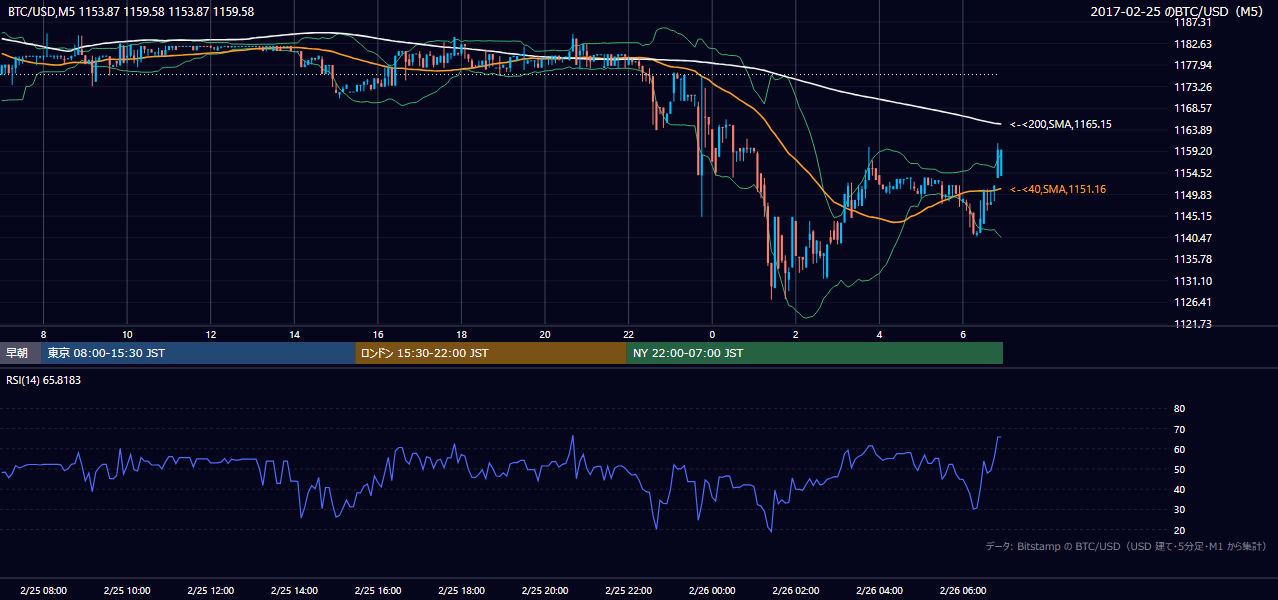Click the 2/25 14:00 date label

pyautogui.click(x=294, y=591)
